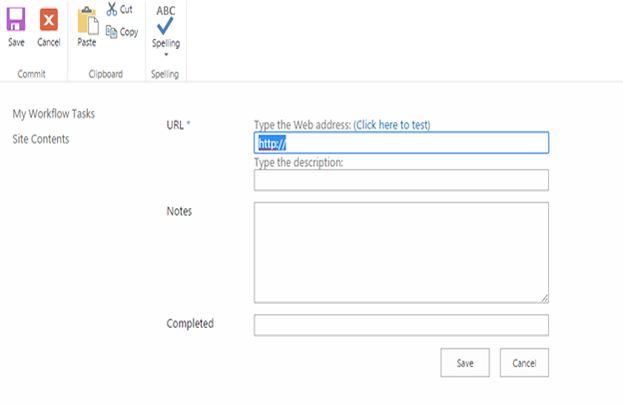The image size is (623, 406).
Task: Click the Notes area resize handle
Action: [545, 298]
